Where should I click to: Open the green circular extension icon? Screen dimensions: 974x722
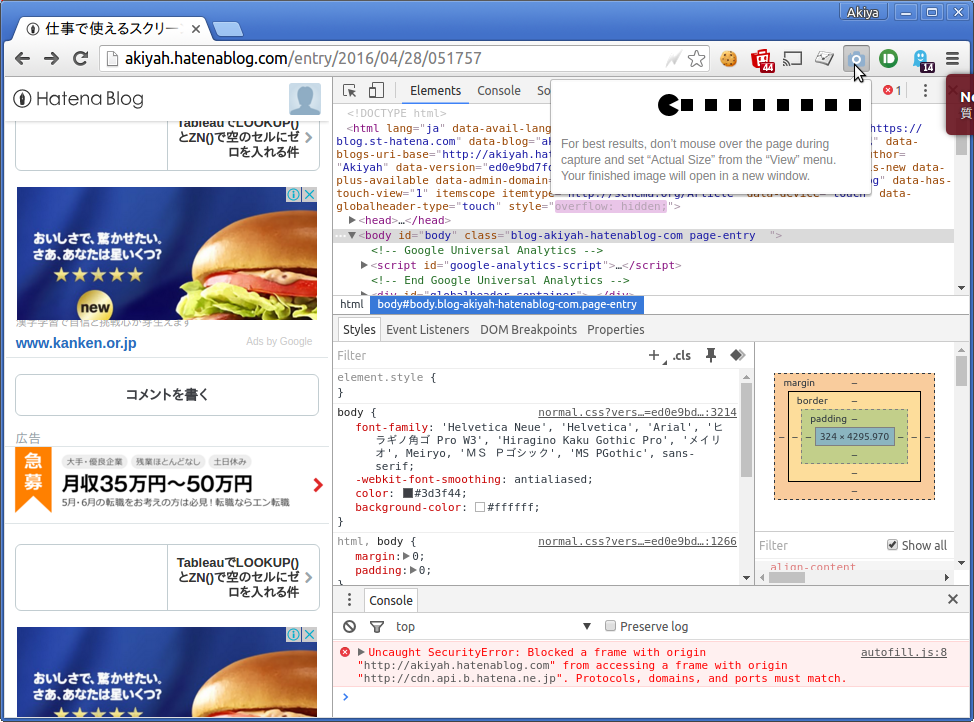coord(888,58)
